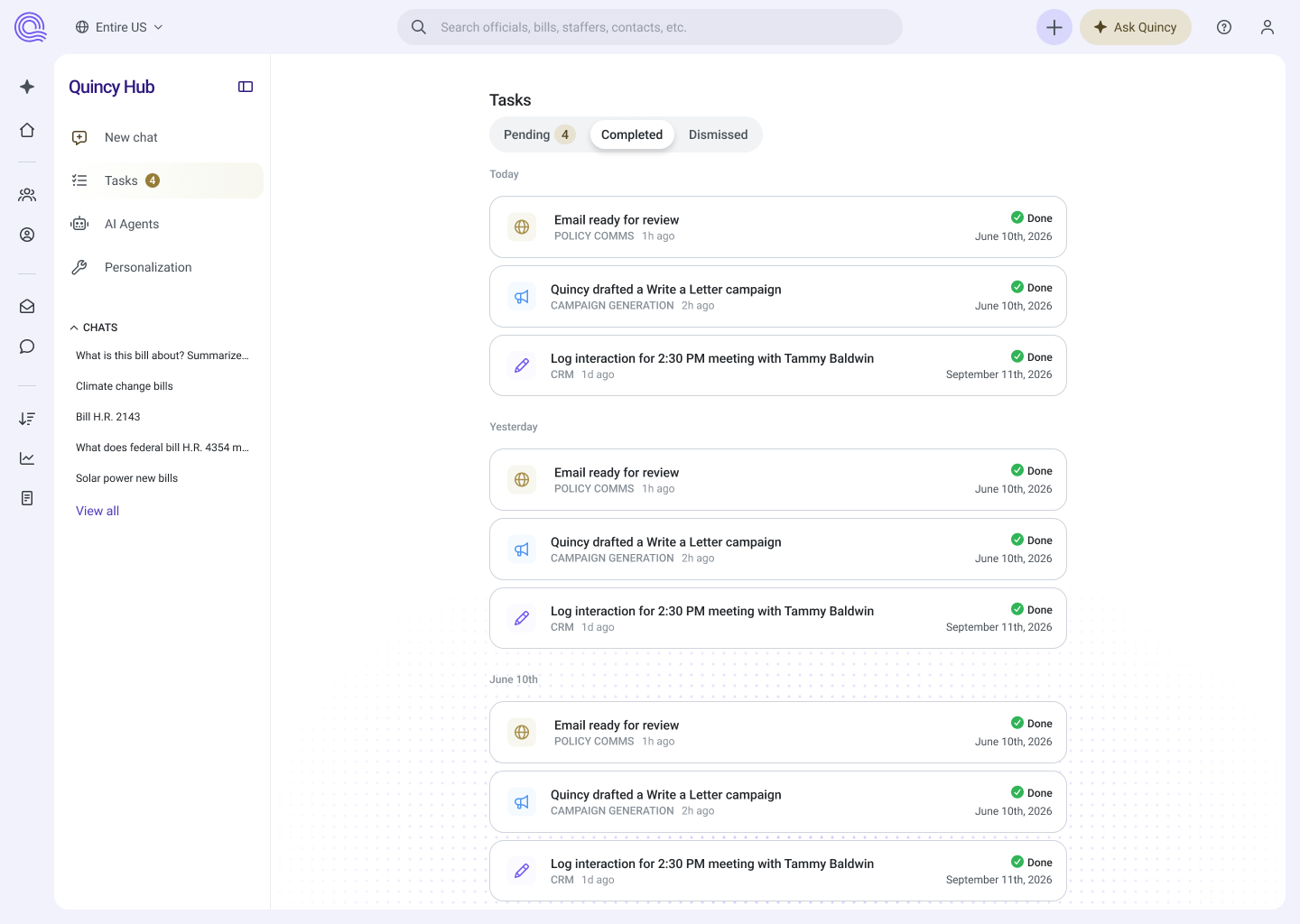
Task: Open the people group icon in the rail
Action: click(x=27, y=195)
